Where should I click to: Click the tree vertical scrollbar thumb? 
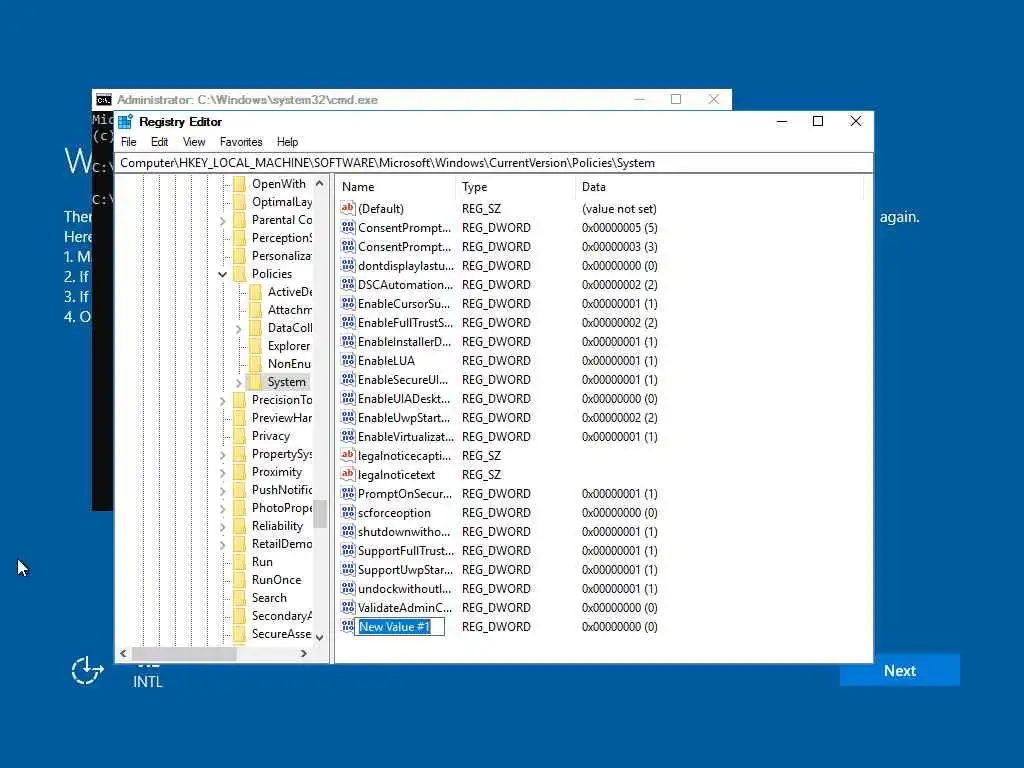[319, 513]
